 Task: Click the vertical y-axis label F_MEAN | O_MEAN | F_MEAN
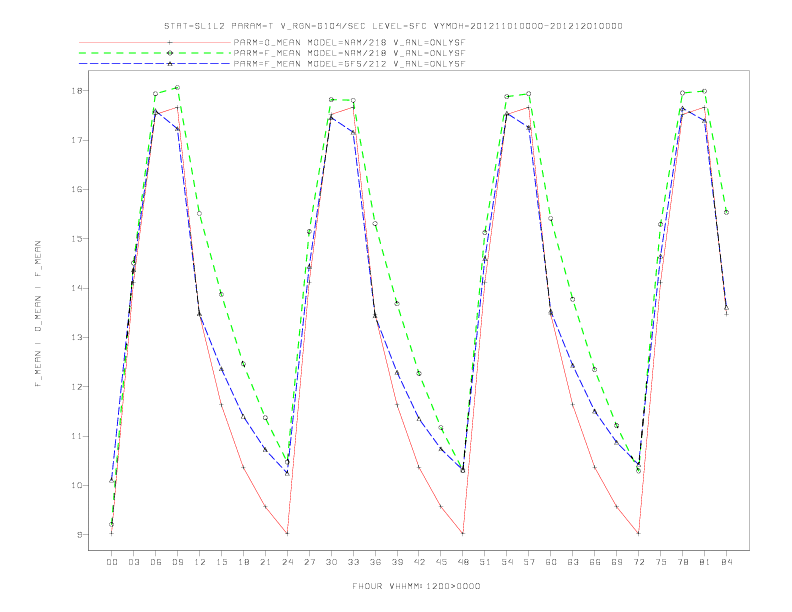click(x=38, y=314)
